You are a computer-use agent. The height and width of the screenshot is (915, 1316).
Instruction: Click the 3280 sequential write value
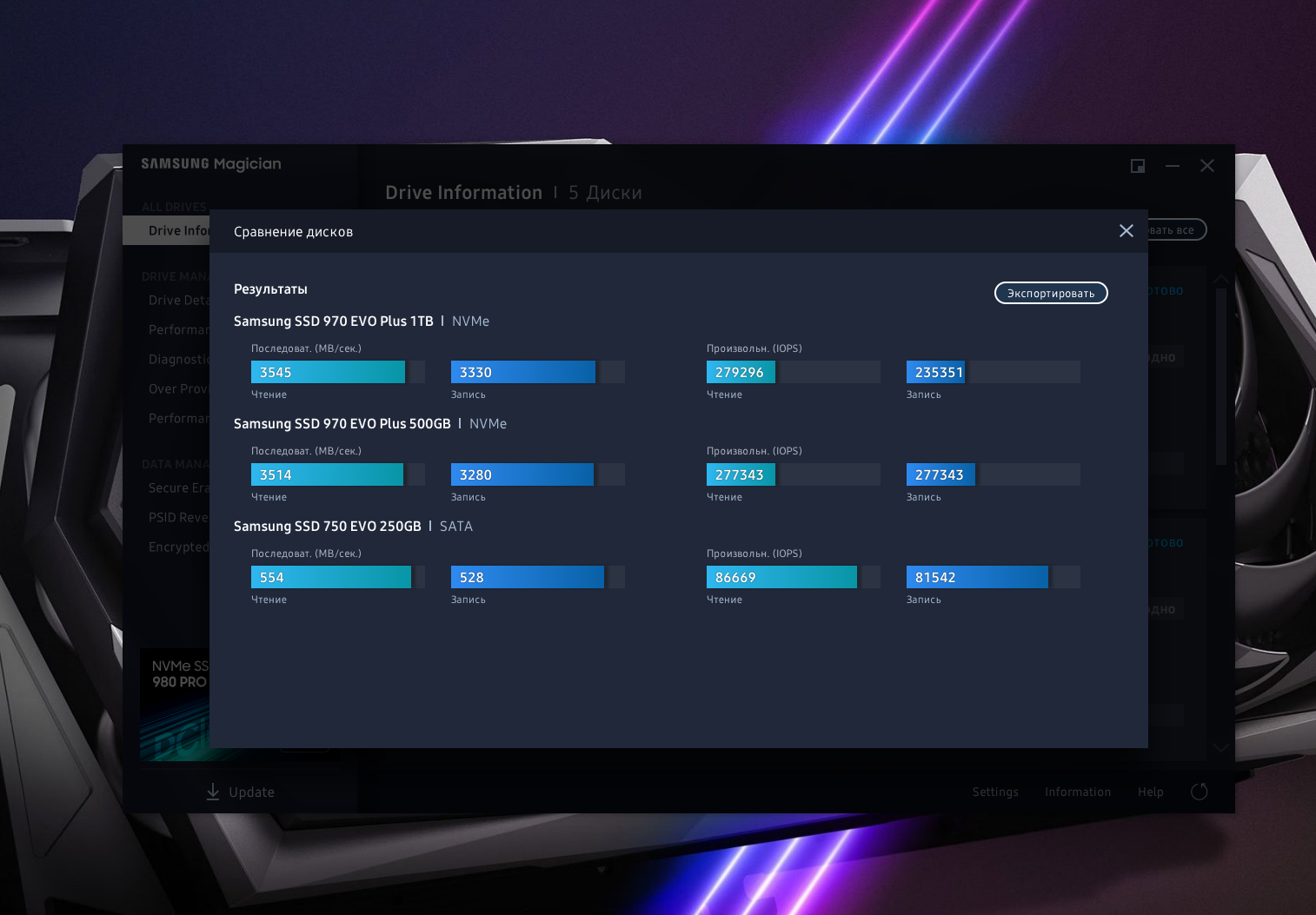pos(475,474)
